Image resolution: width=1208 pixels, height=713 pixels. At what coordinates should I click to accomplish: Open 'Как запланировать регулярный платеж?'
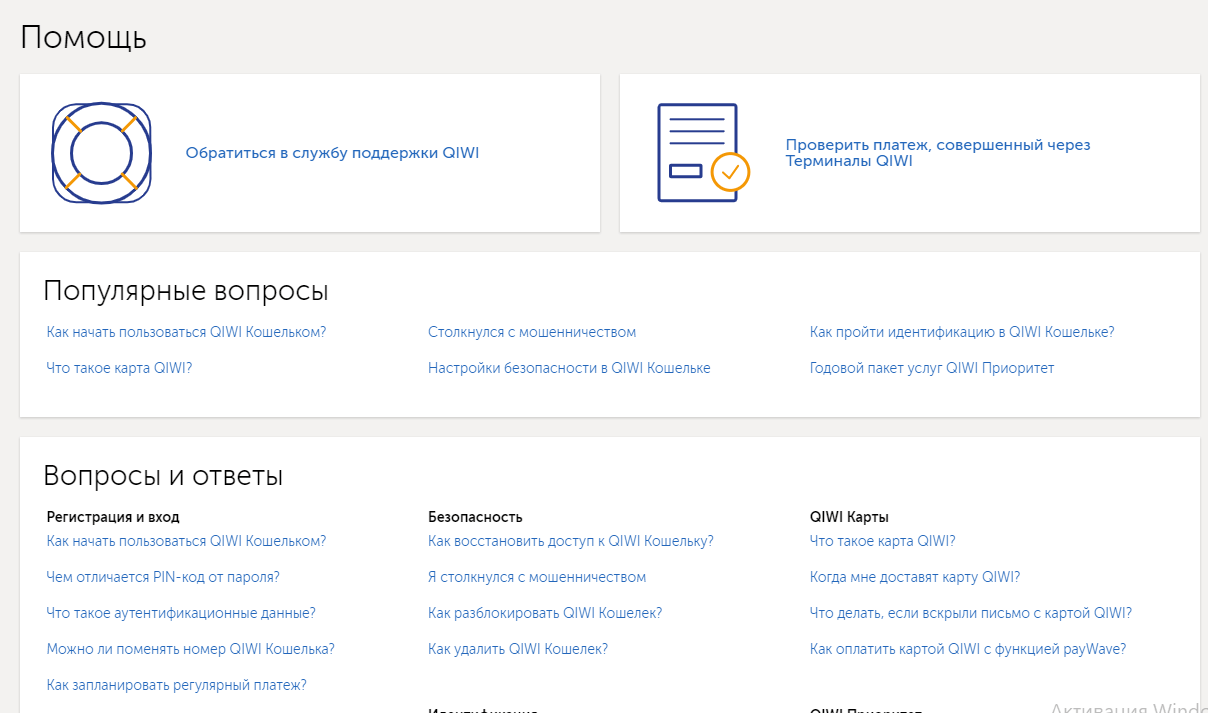point(177,685)
